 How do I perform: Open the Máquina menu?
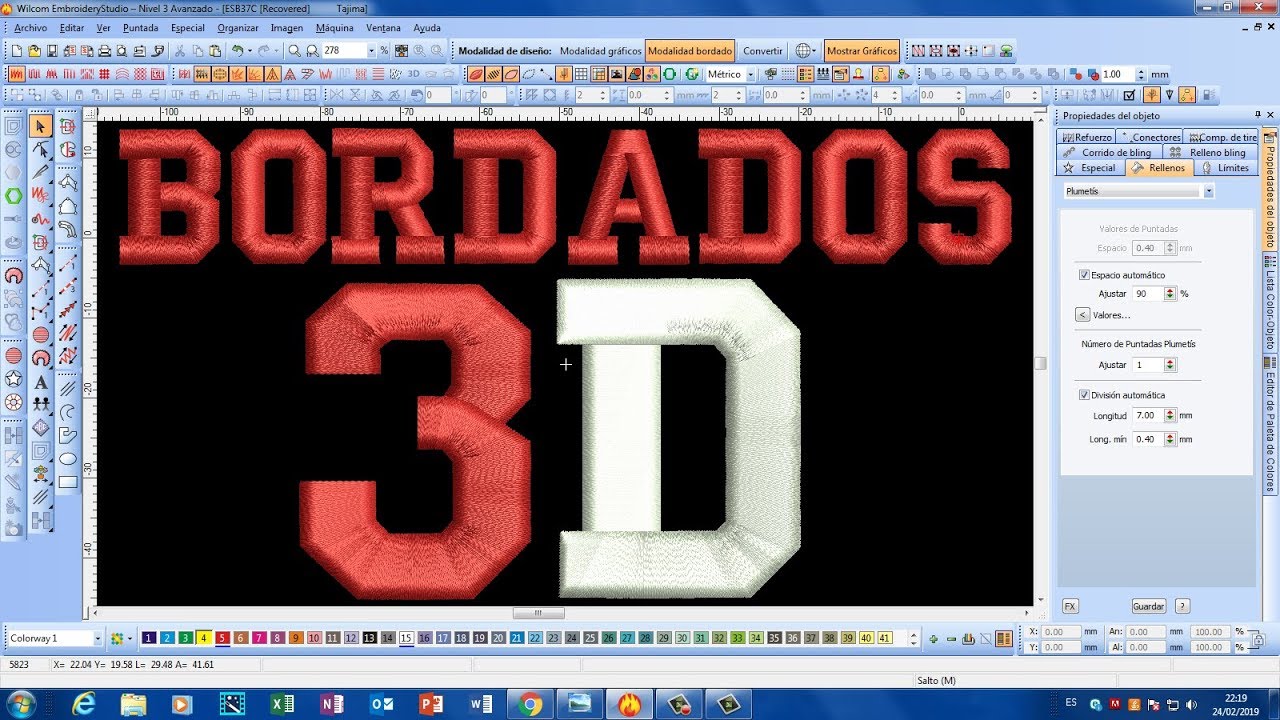[334, 28]
